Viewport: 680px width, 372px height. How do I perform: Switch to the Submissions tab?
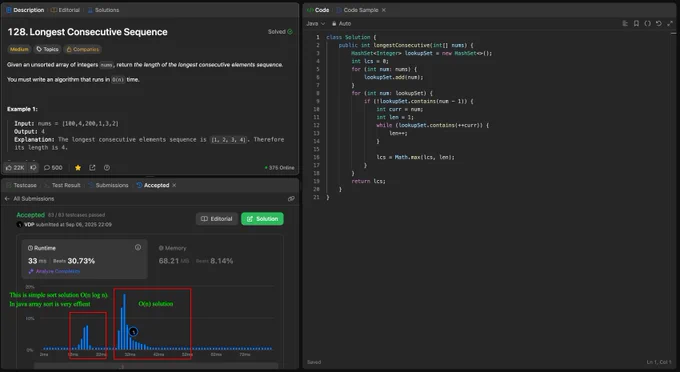click(108, 185)
